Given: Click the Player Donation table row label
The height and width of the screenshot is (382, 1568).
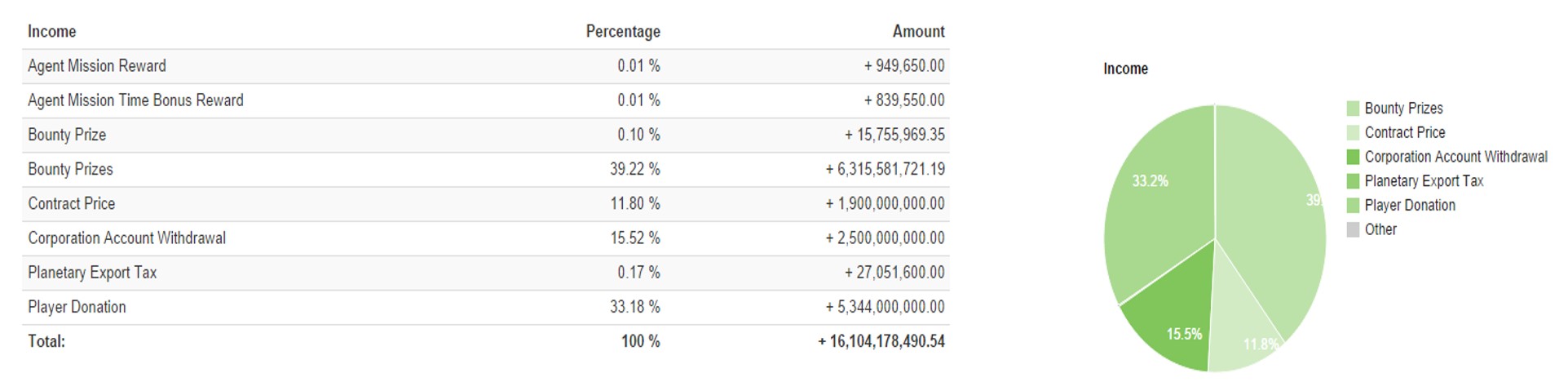Looking at the screenshot, I should [77, 307].
